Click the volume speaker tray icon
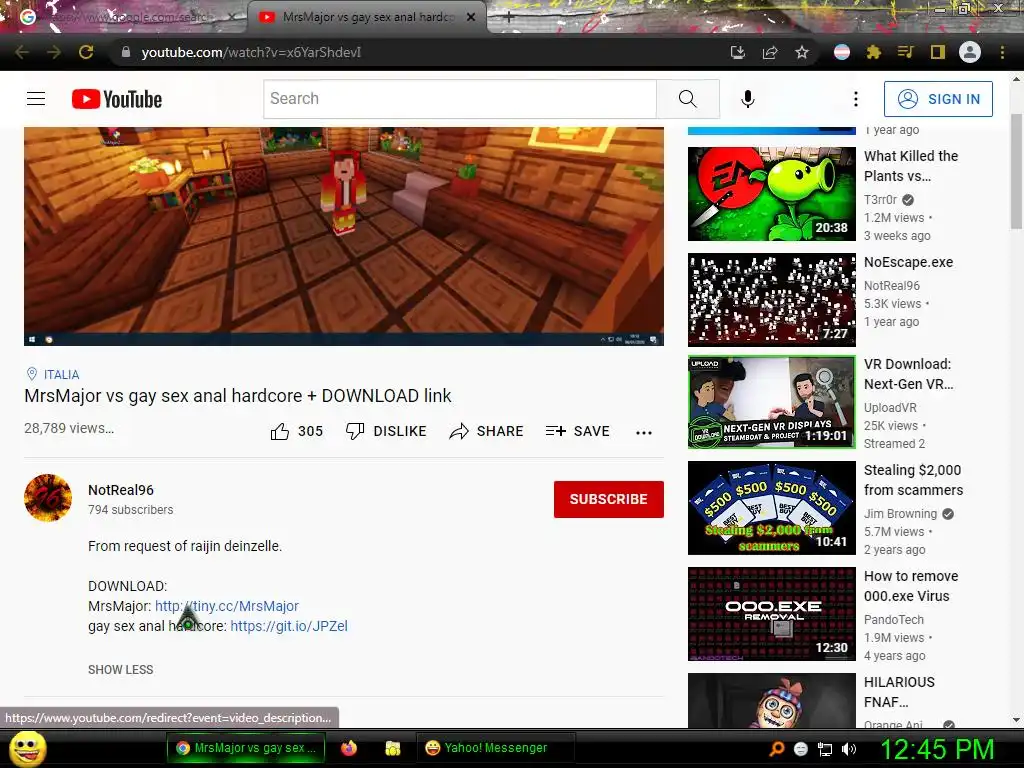Screen dimensions: 1024x768 (x=849, y=749)
